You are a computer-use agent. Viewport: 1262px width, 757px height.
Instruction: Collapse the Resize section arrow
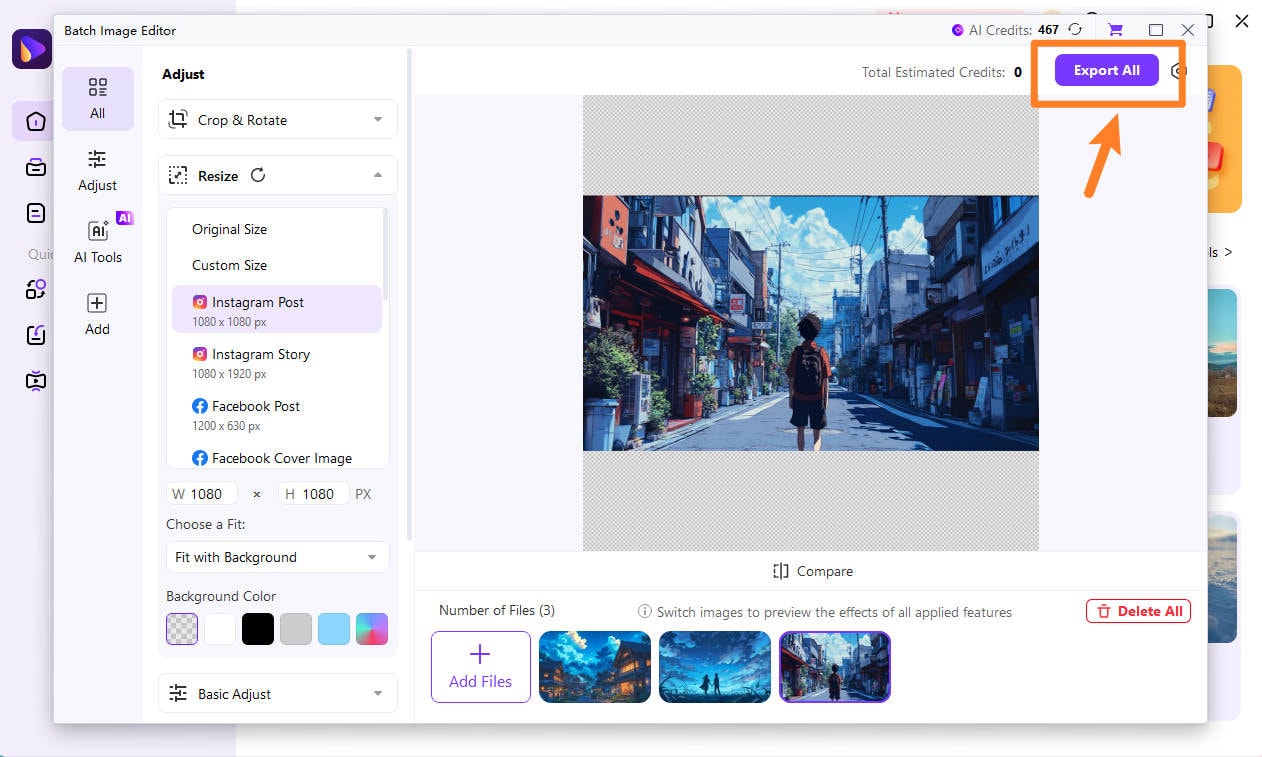[x=378, y=176]
